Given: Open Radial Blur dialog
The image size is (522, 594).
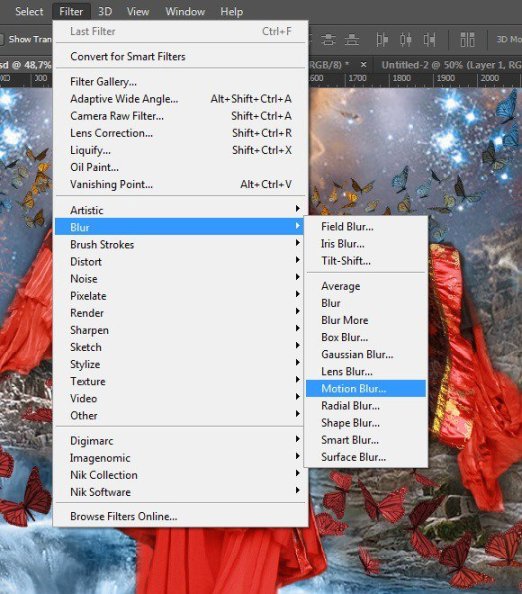Looking at the screenshot, I should pyautogui.click(x=366, y=406).
